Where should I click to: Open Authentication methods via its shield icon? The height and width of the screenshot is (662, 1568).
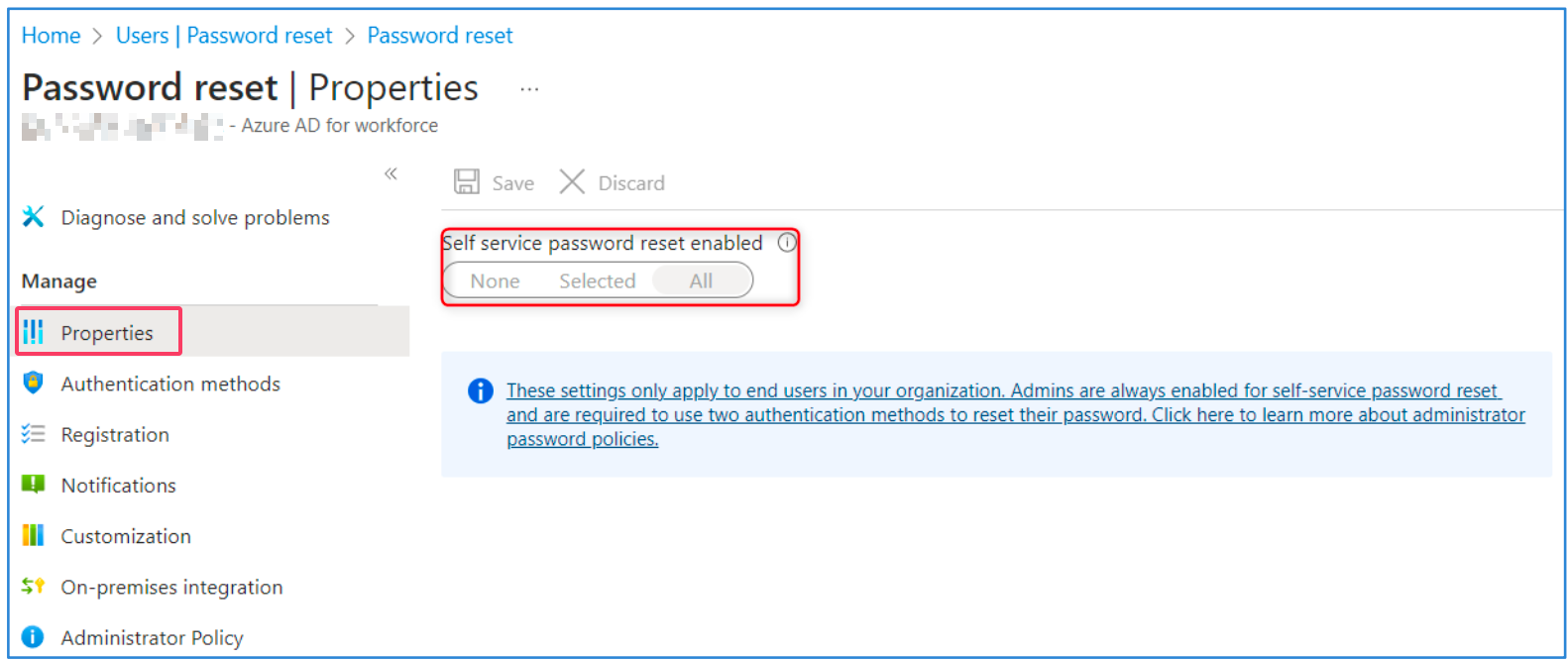pos(33,384)
